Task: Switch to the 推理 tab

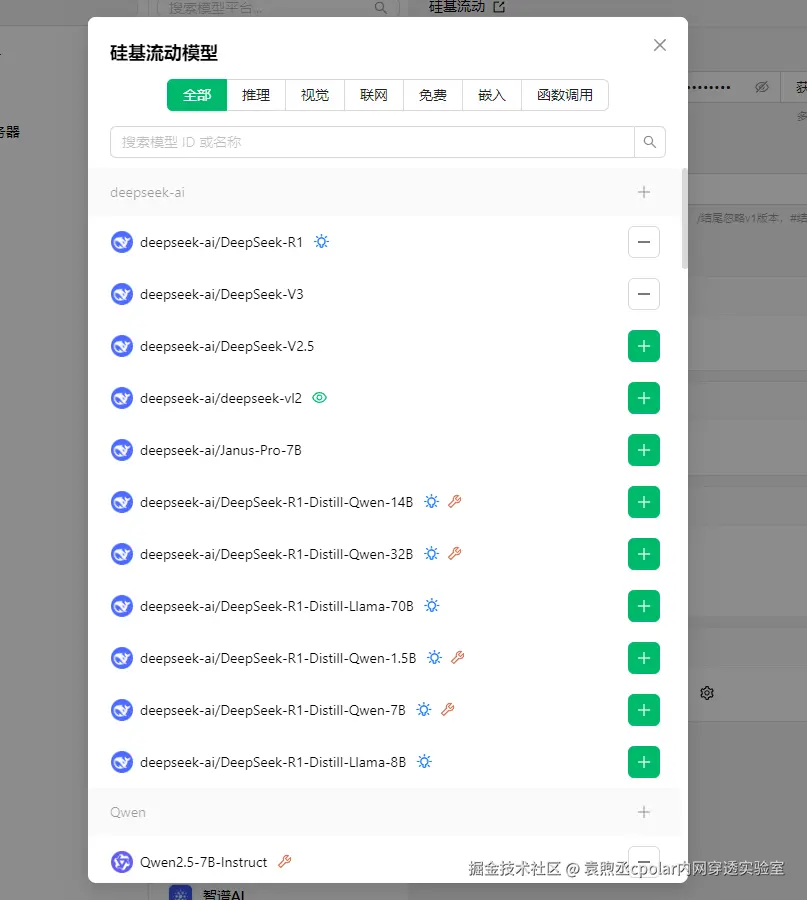Action: 256,95
